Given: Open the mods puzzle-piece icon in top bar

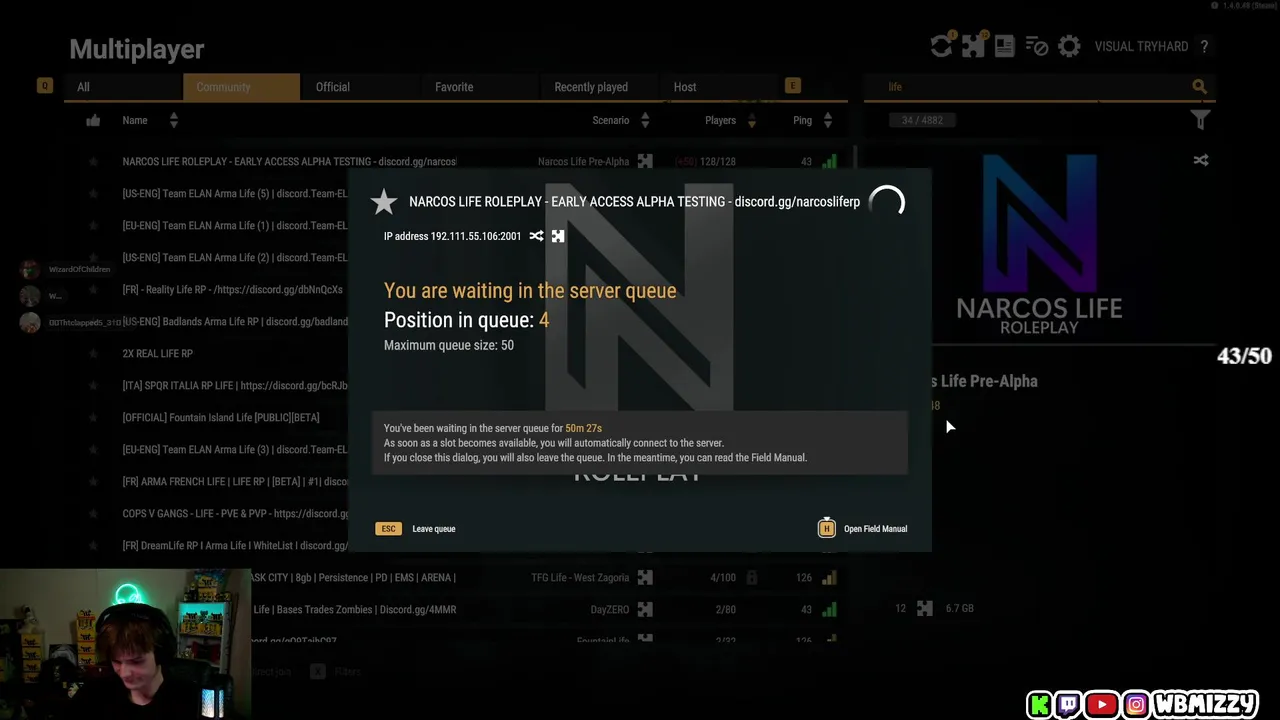Looking at the screenshot, I should [x=973, y=46].
